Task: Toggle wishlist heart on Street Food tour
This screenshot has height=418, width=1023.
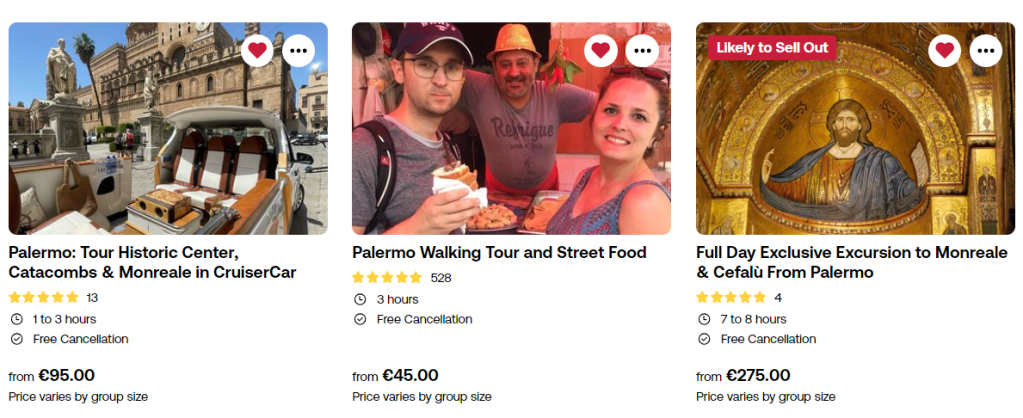Action: (600, 49)
